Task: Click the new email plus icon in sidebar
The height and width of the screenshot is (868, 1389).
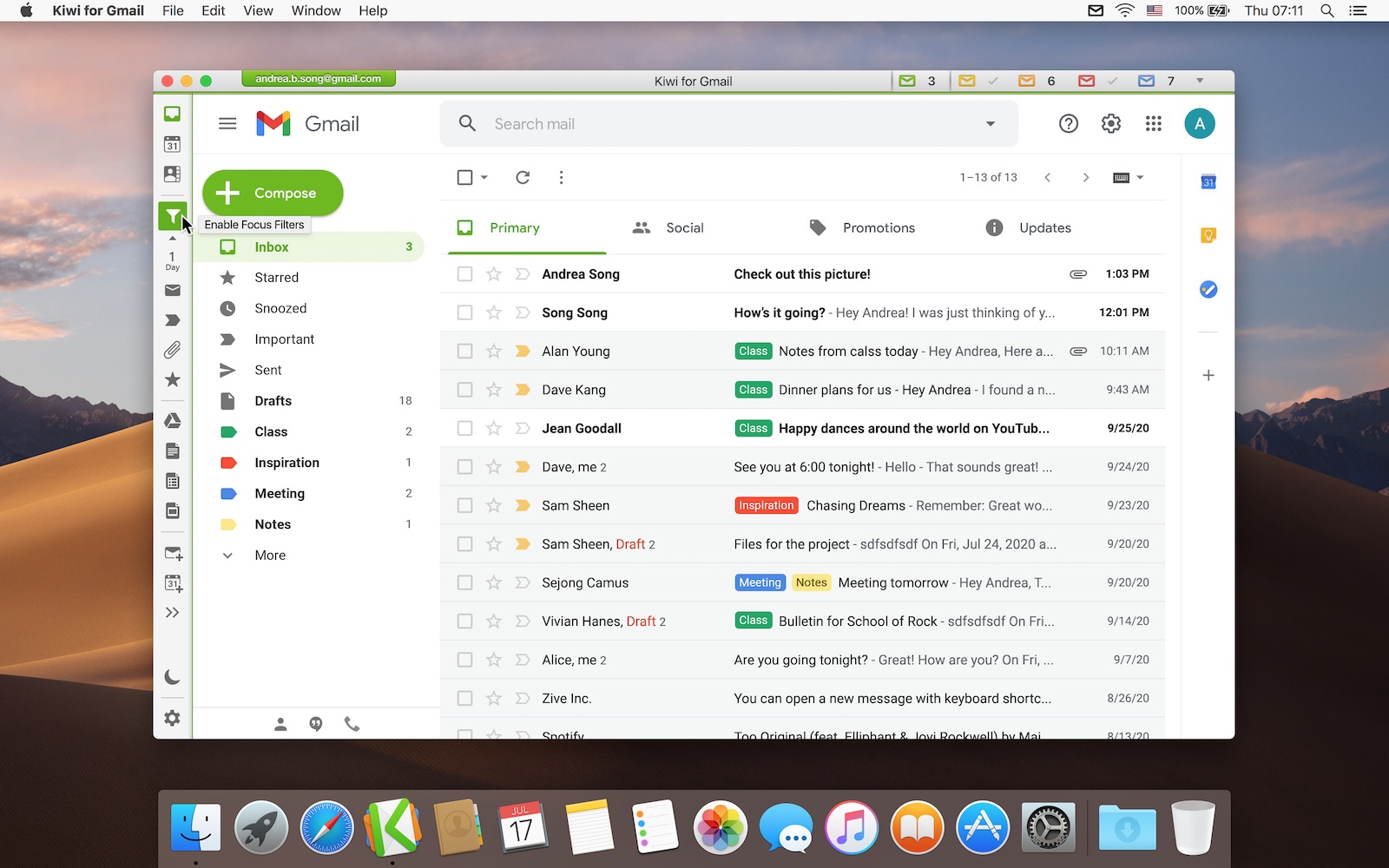Action: click(174, 554)
